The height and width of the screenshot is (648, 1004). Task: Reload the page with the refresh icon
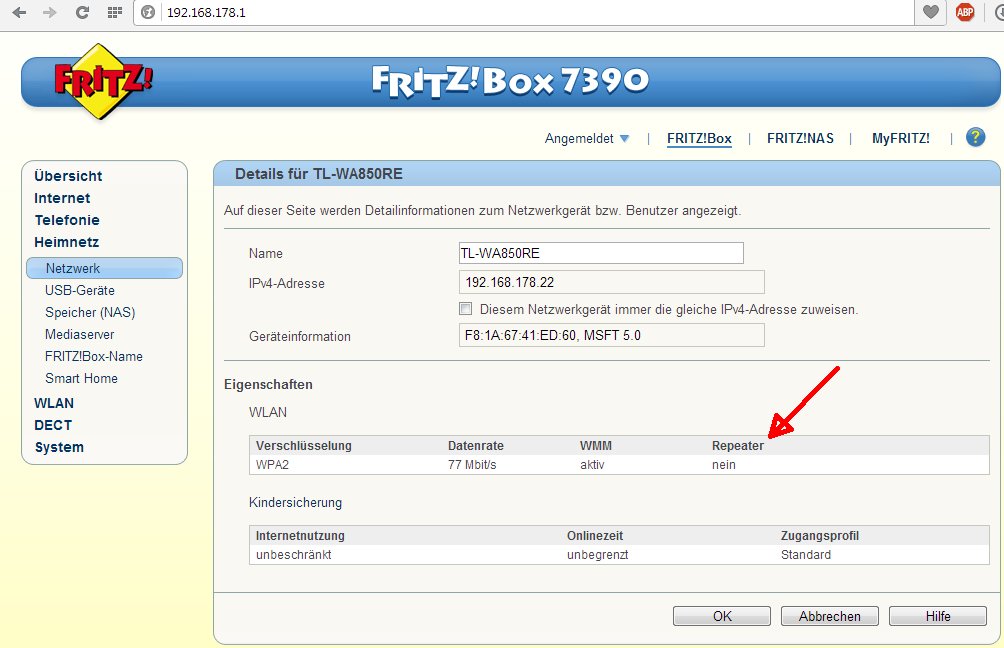click(82, 12)
